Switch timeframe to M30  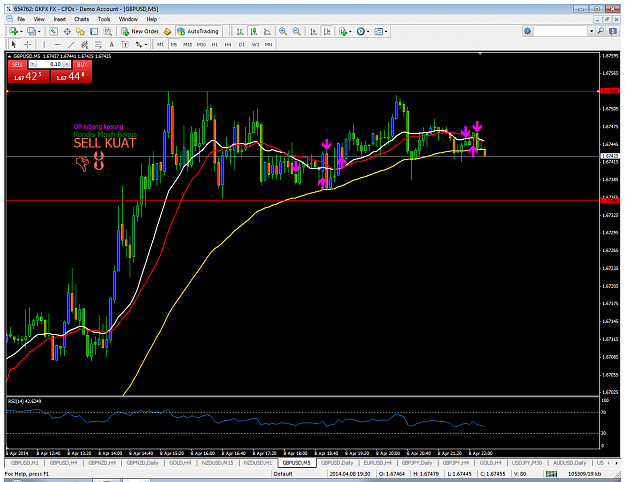(201, 45)
